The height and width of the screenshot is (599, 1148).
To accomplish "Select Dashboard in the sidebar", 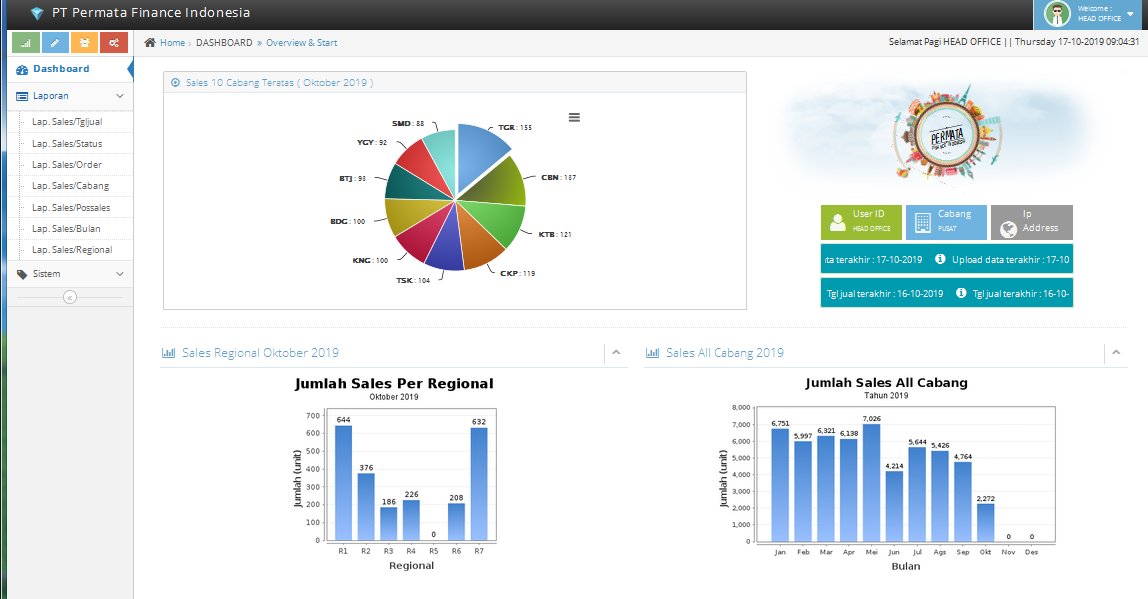I will [x=61, y=69].
